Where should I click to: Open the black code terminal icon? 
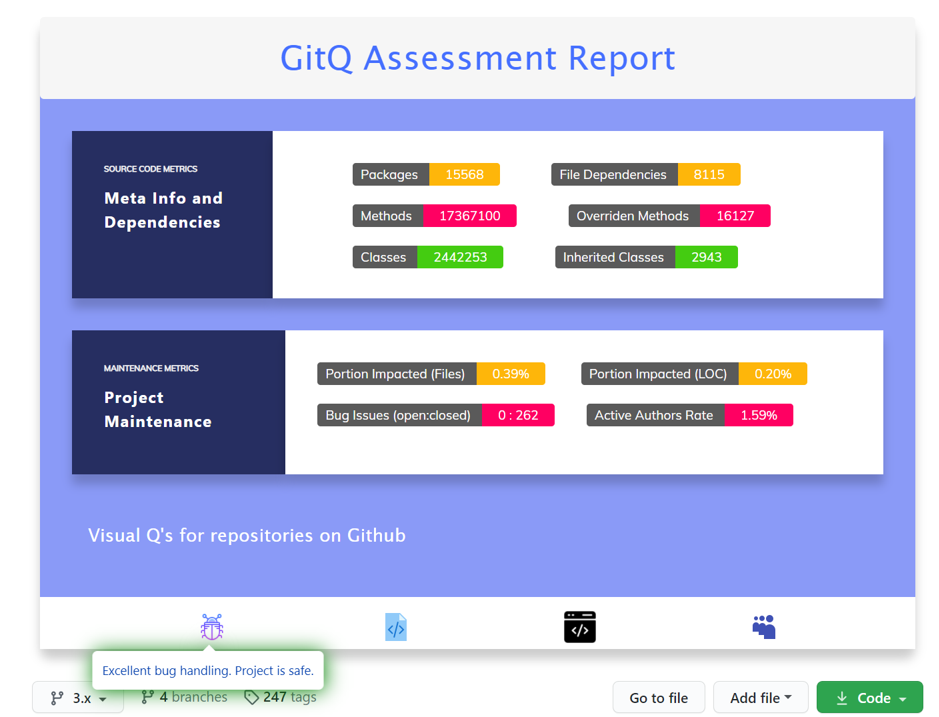point(579,627)
